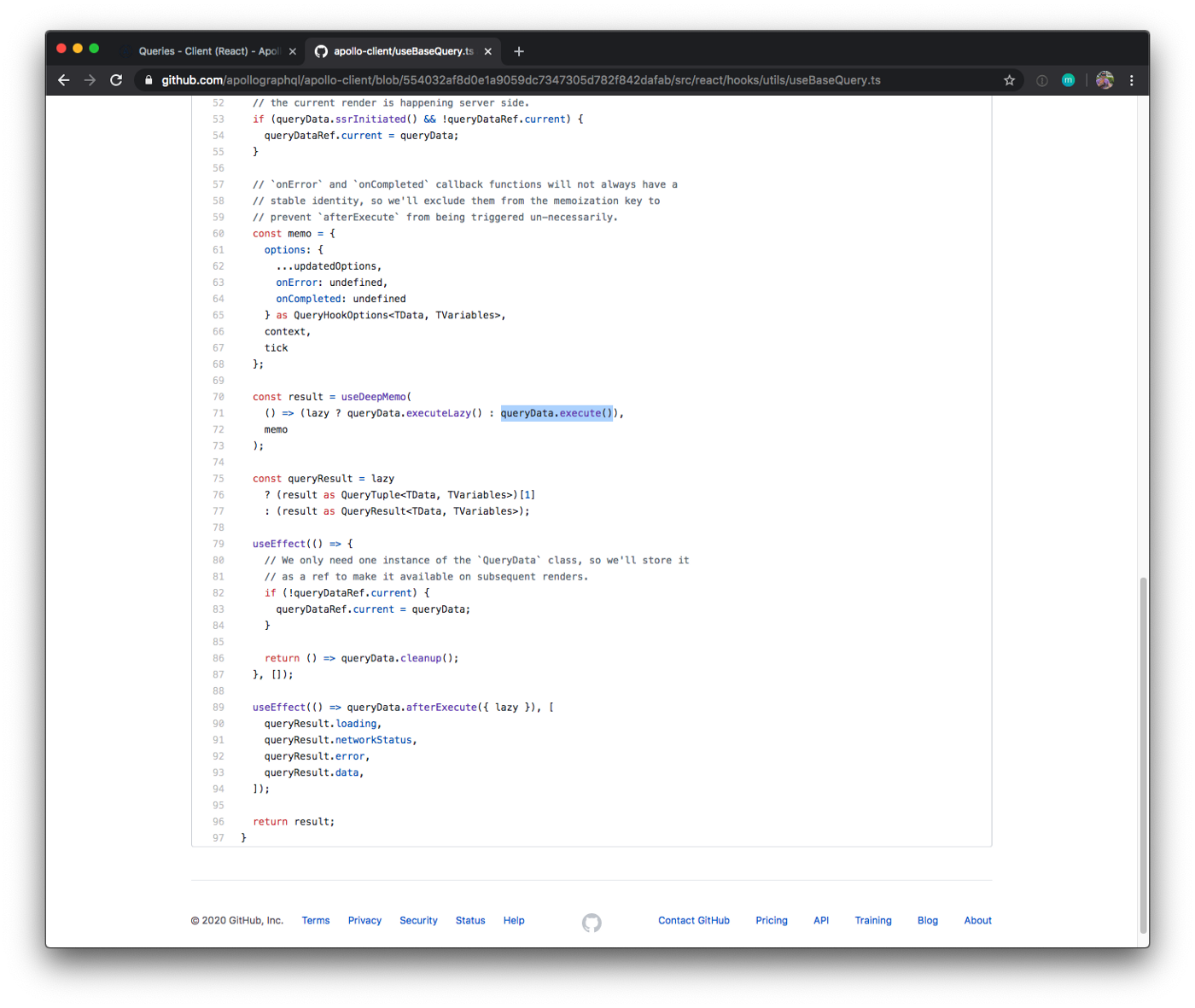Click the browser forward arrow
The image size is (1195, 1008).
click(90, 80)
